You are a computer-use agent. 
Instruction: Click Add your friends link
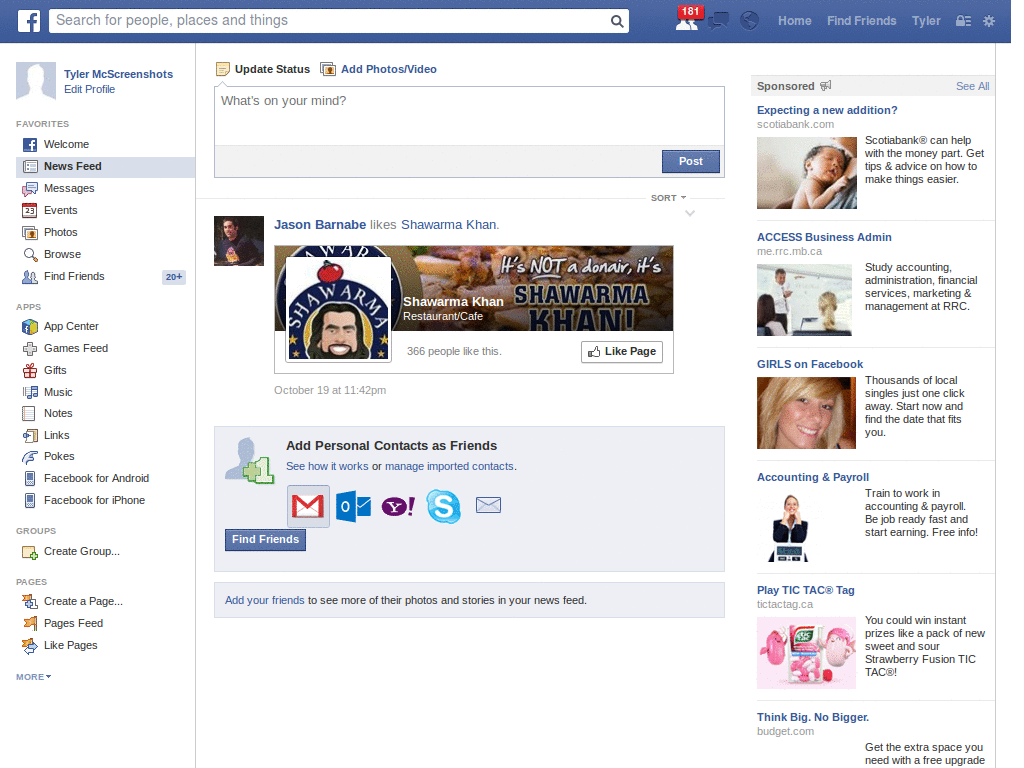264,600
